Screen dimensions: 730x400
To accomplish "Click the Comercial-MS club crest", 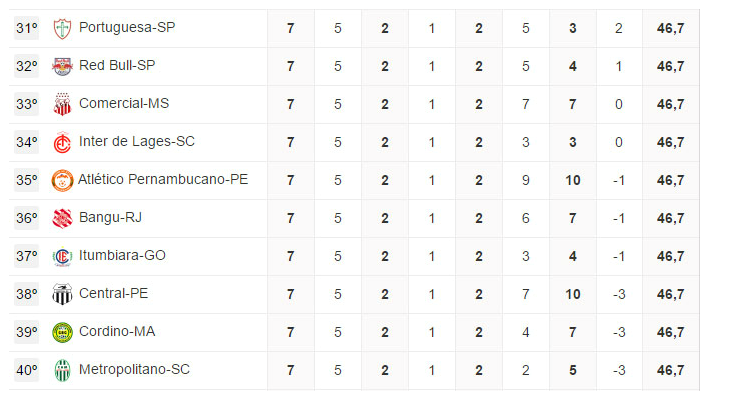I will tap(62, 104).
